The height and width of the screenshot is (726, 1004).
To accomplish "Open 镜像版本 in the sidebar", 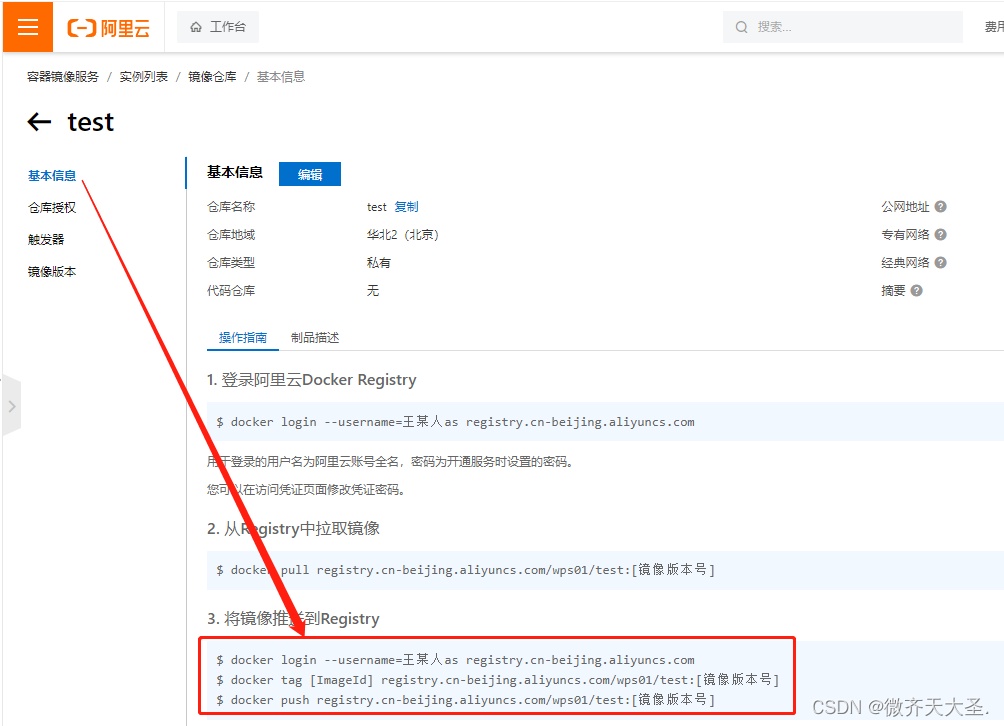I will pos(52,271).
